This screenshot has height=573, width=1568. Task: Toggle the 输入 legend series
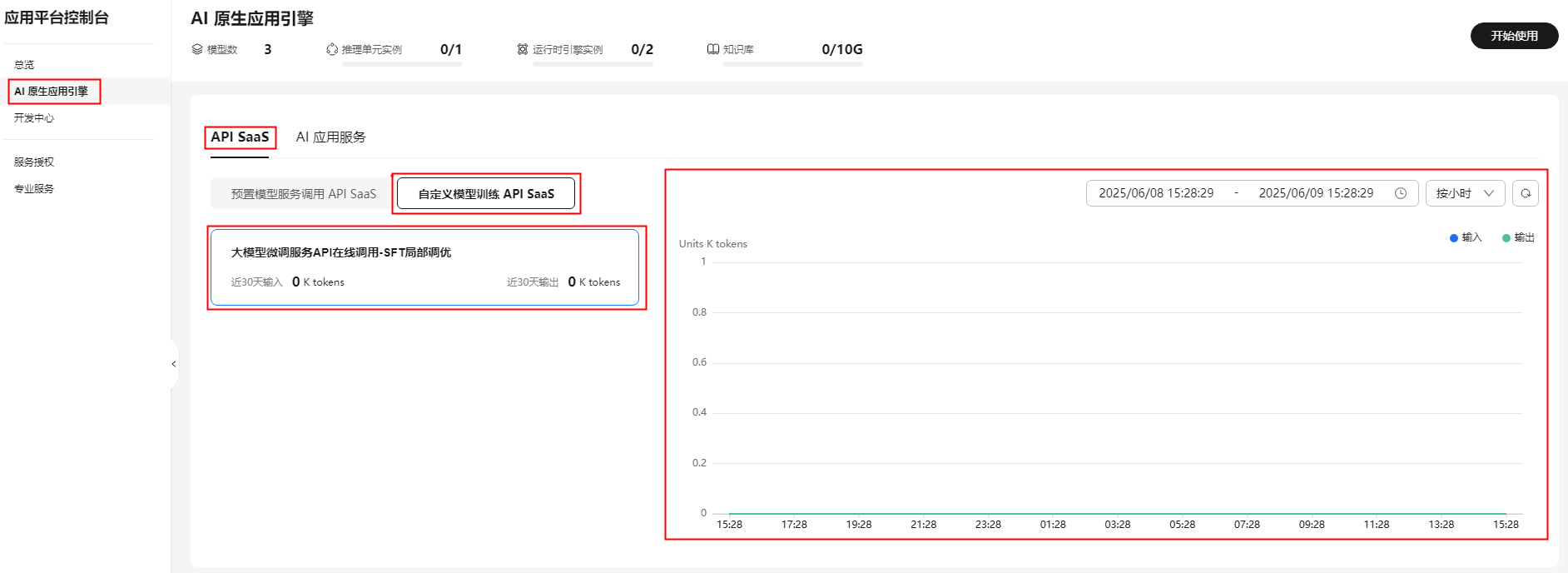[x=1466, y=238]
